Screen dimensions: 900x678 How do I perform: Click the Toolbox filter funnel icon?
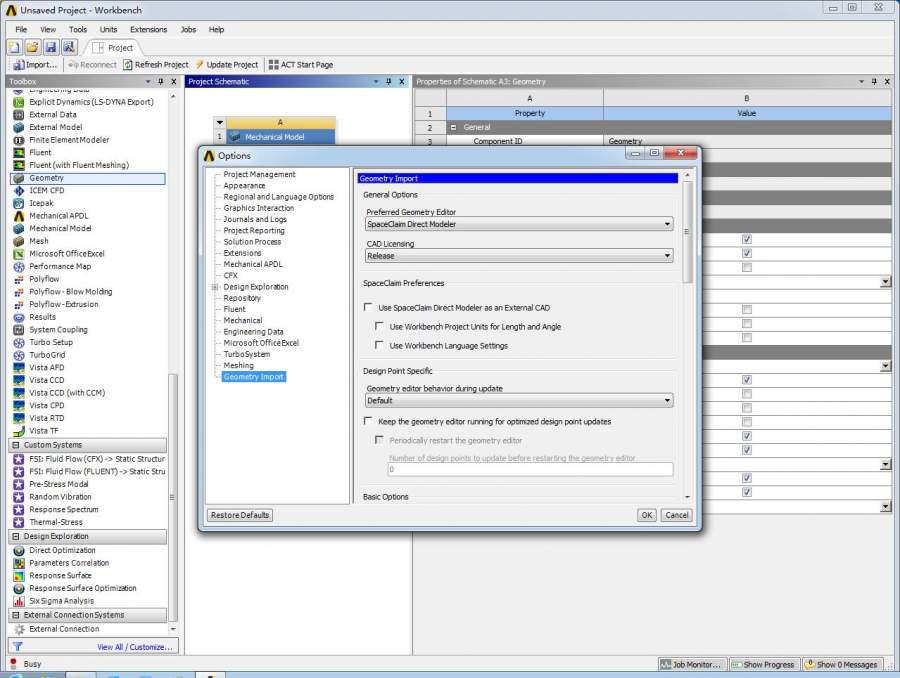click(18, 646)
